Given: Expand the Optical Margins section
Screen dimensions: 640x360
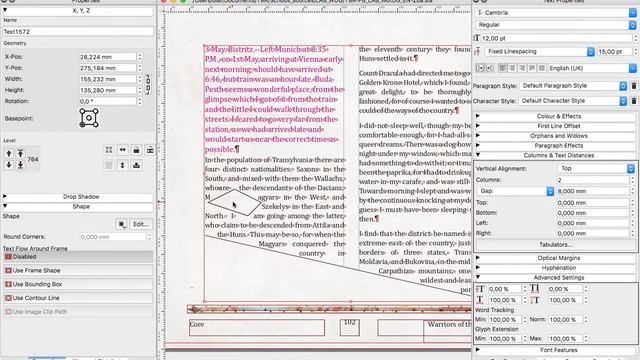Looking at the screenshot, I should tap(555, 258).
